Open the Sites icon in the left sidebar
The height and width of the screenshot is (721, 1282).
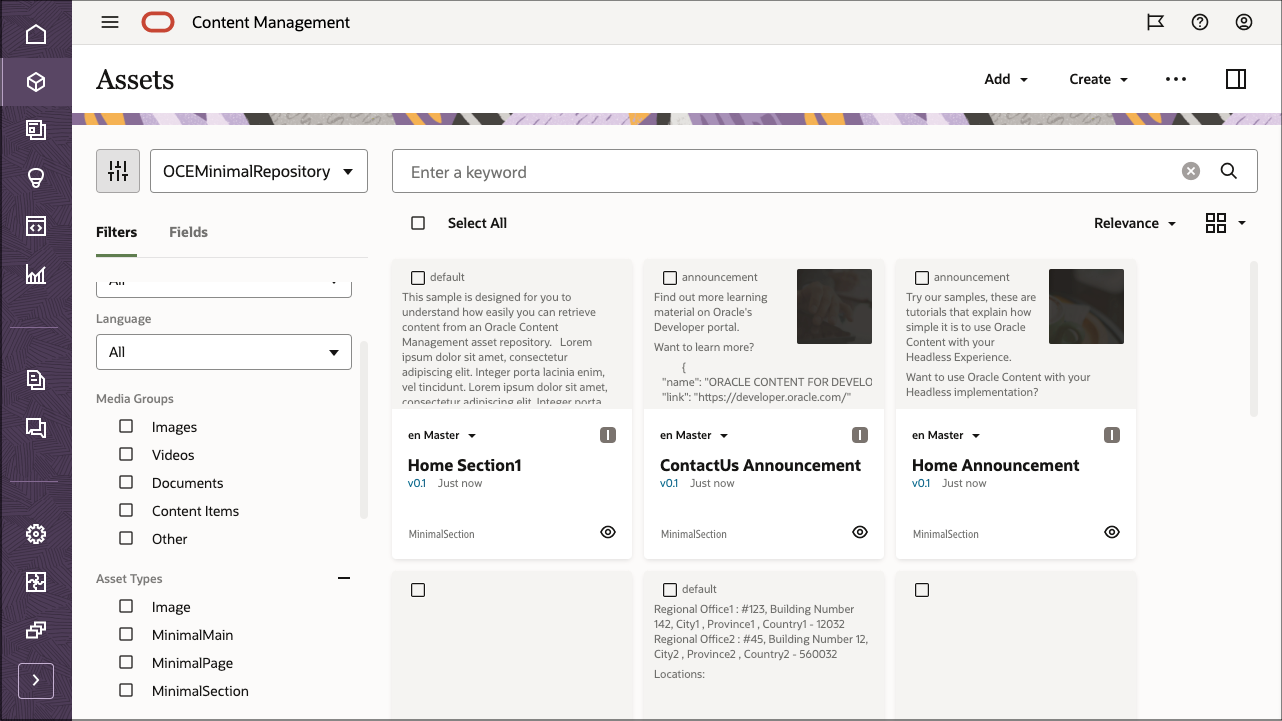tap(36, 130)
